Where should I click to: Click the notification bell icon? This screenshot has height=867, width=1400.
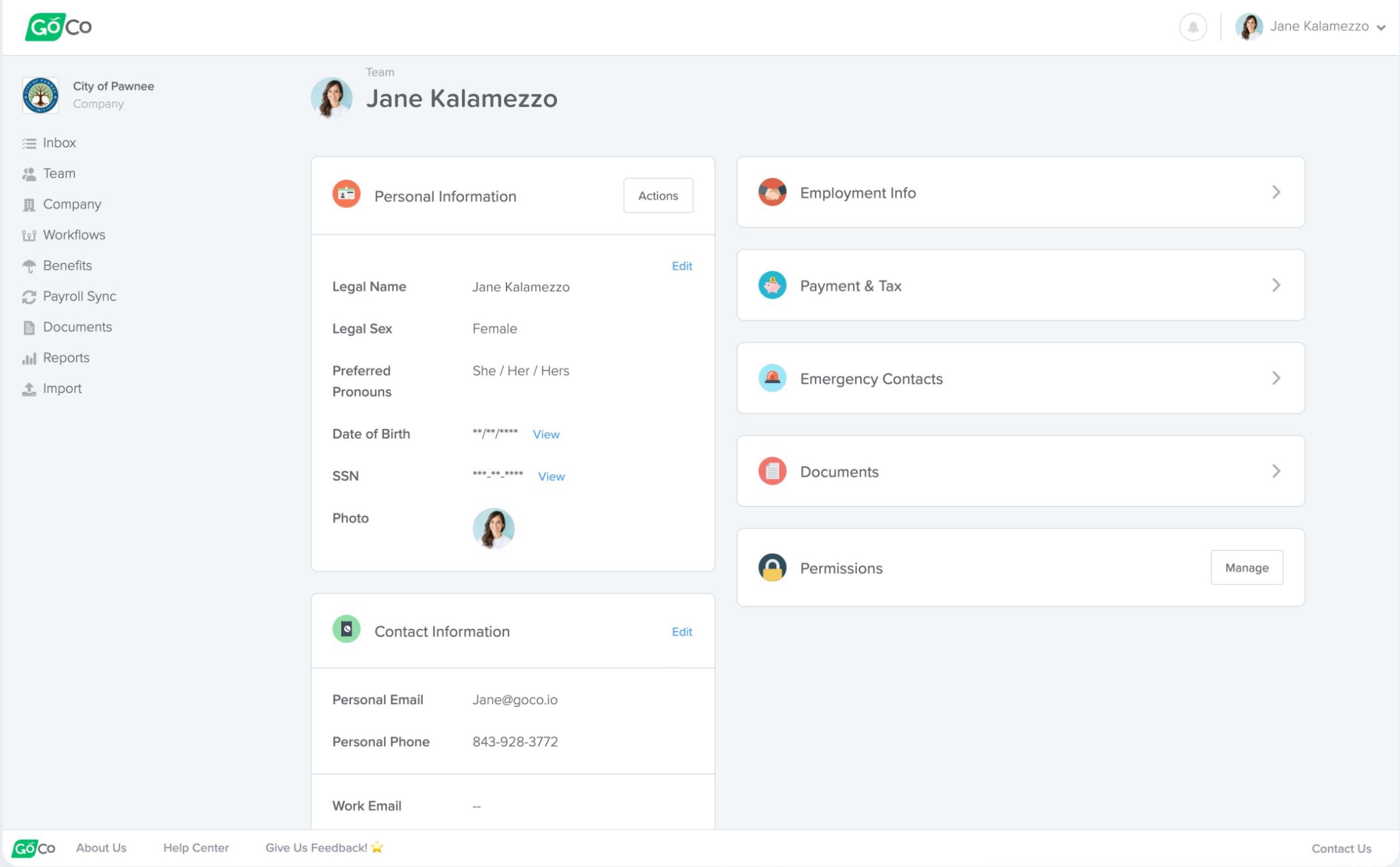[x=1192, y=27]
